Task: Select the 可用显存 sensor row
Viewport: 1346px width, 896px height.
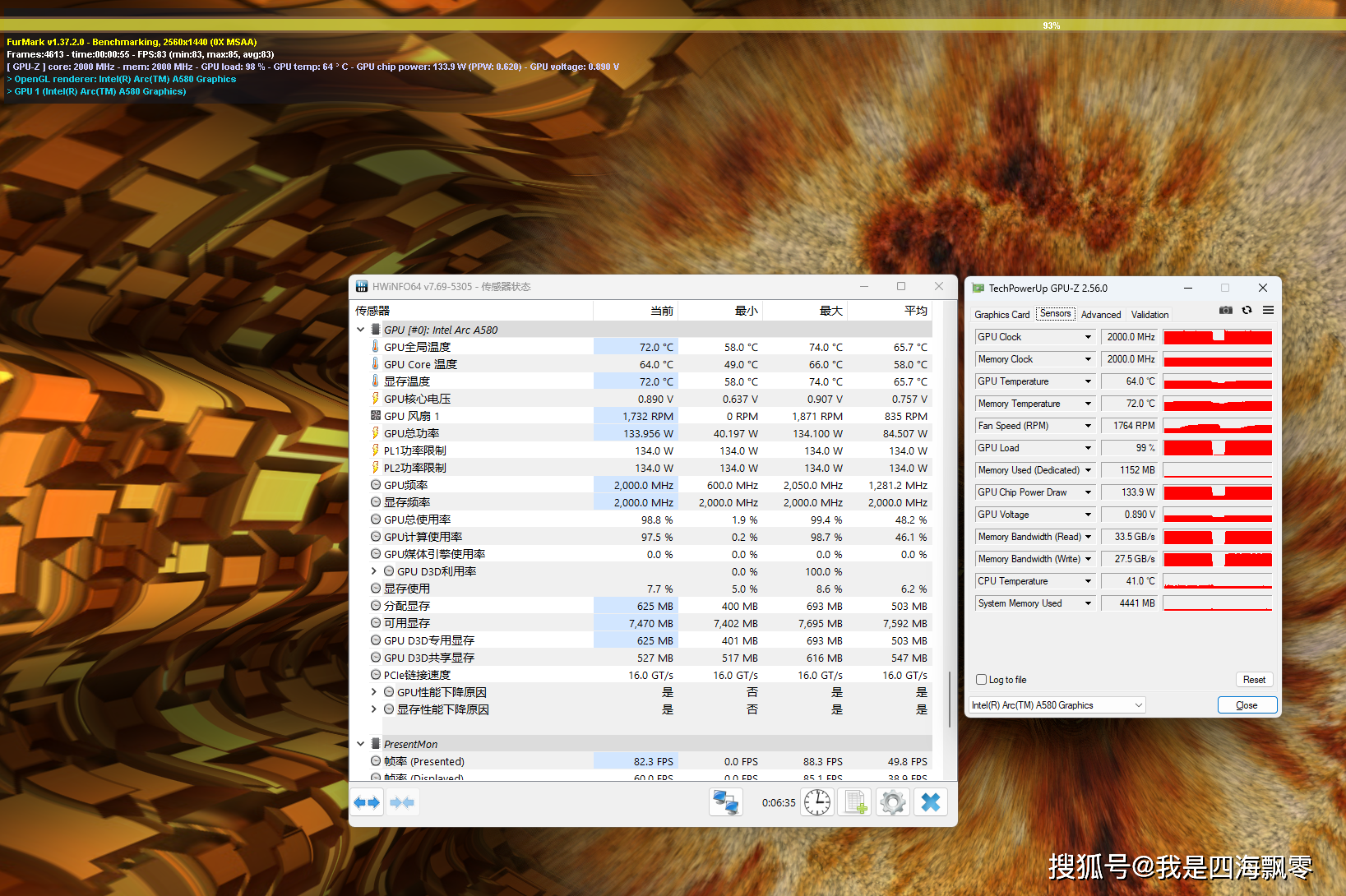Action: [x=641, y=623]
